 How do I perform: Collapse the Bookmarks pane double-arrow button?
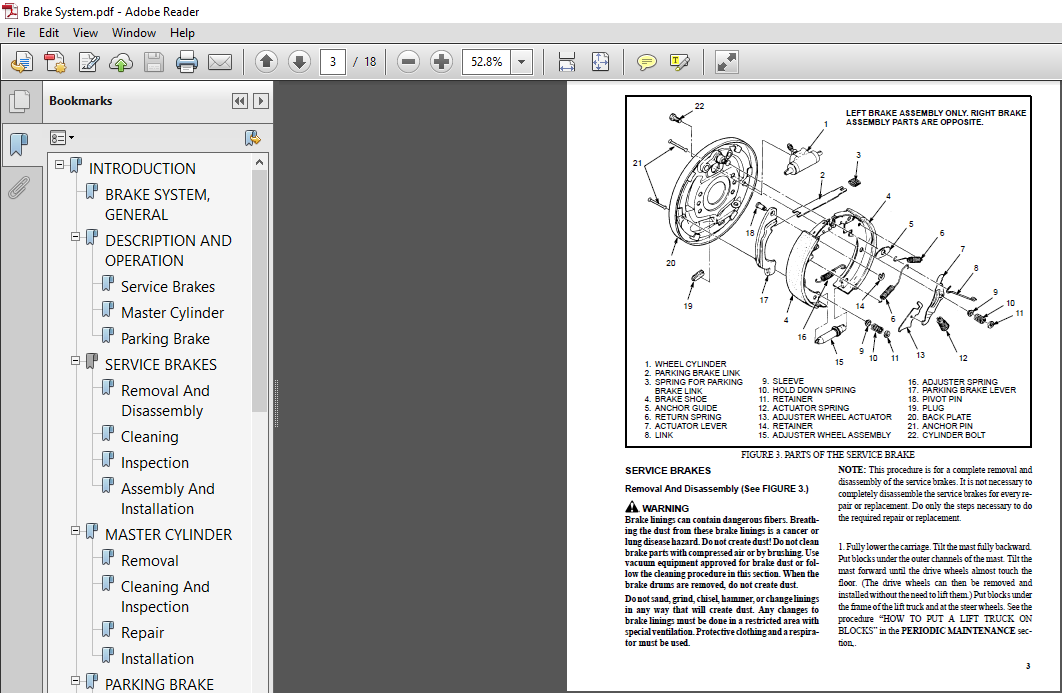(240, 101)
